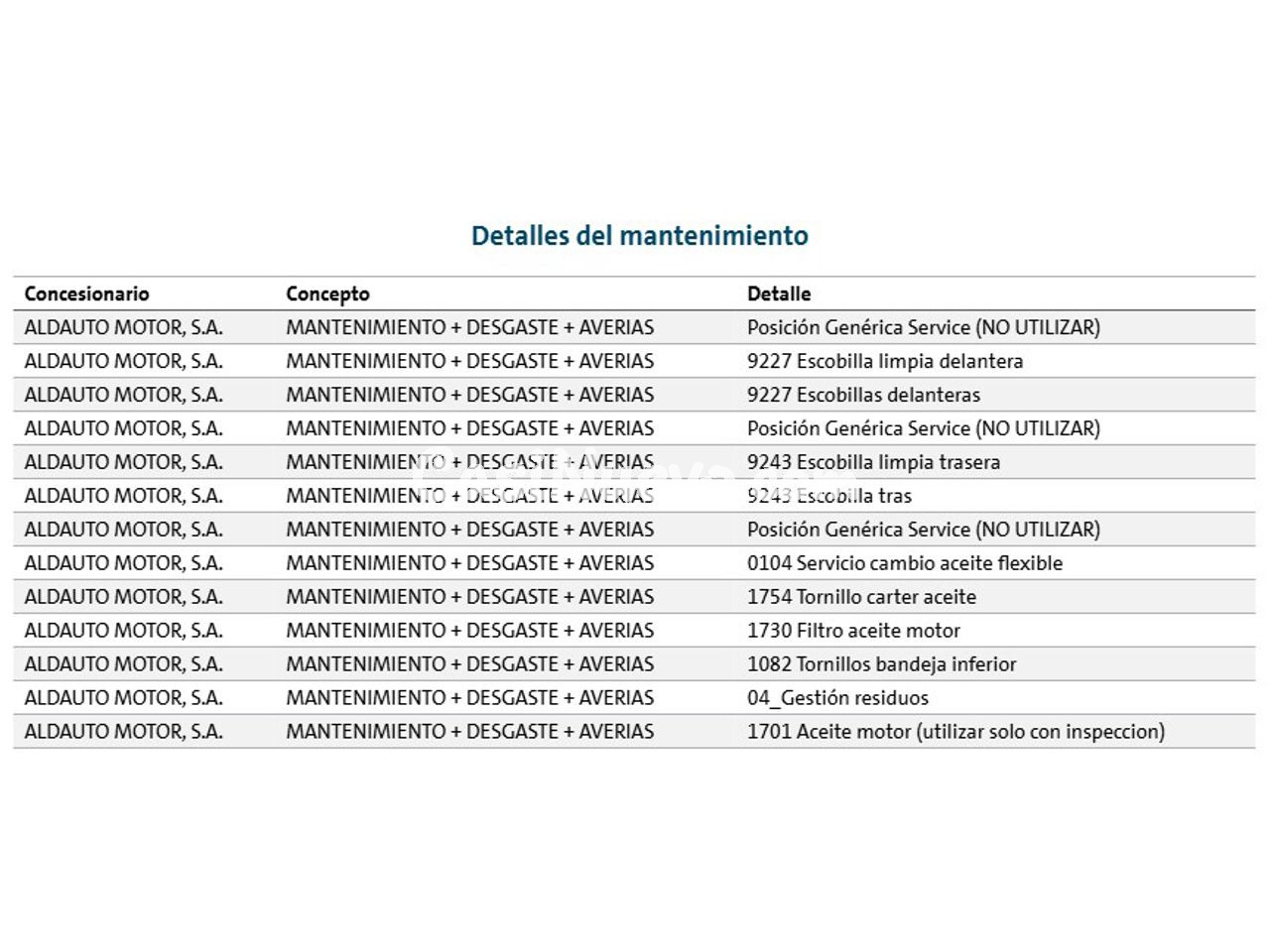Click the Concepto column header
The width and height of the screenshot is (1270, 952).
tap(327, 294)
